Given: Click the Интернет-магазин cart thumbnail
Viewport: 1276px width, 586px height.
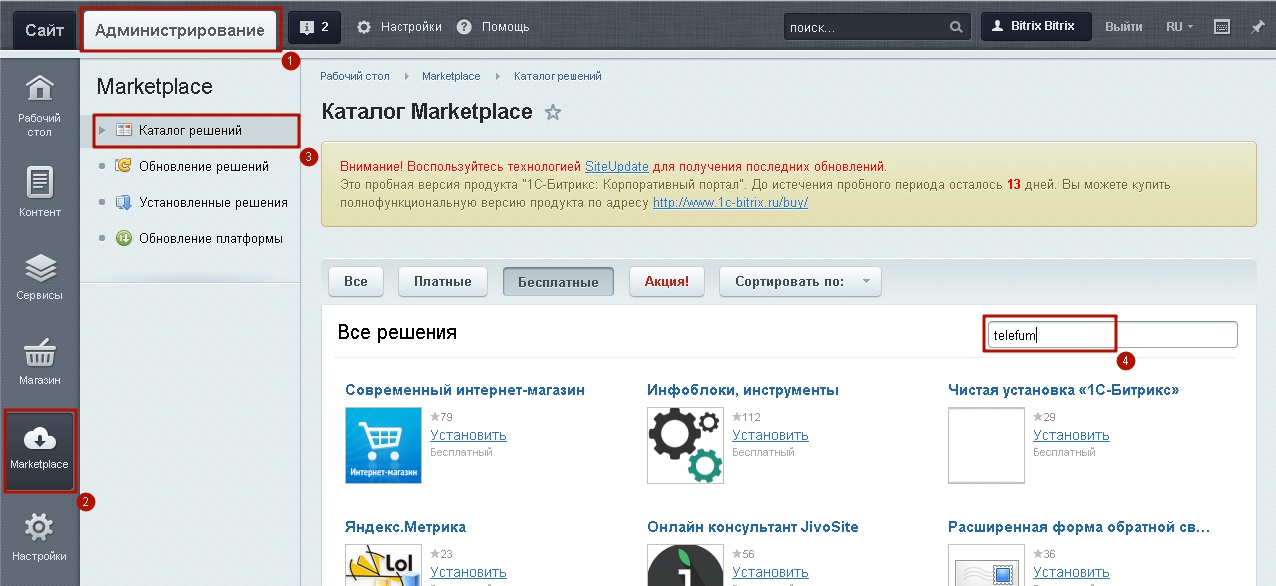Looking at the screenshot, I should [x=383, y=445].
